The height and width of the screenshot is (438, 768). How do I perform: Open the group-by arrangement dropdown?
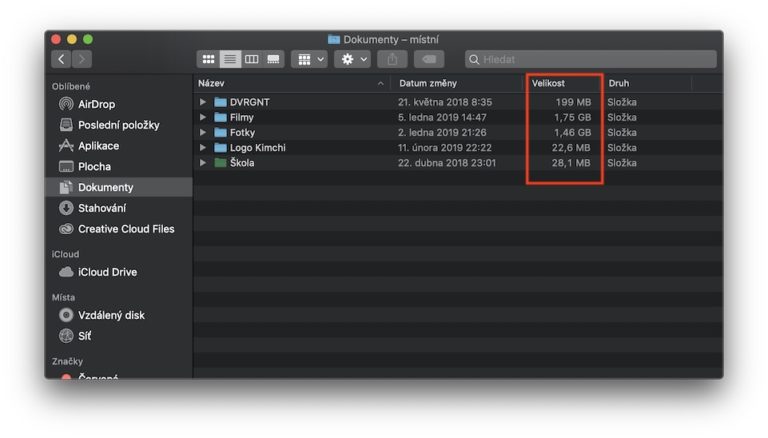pos(310,59)
